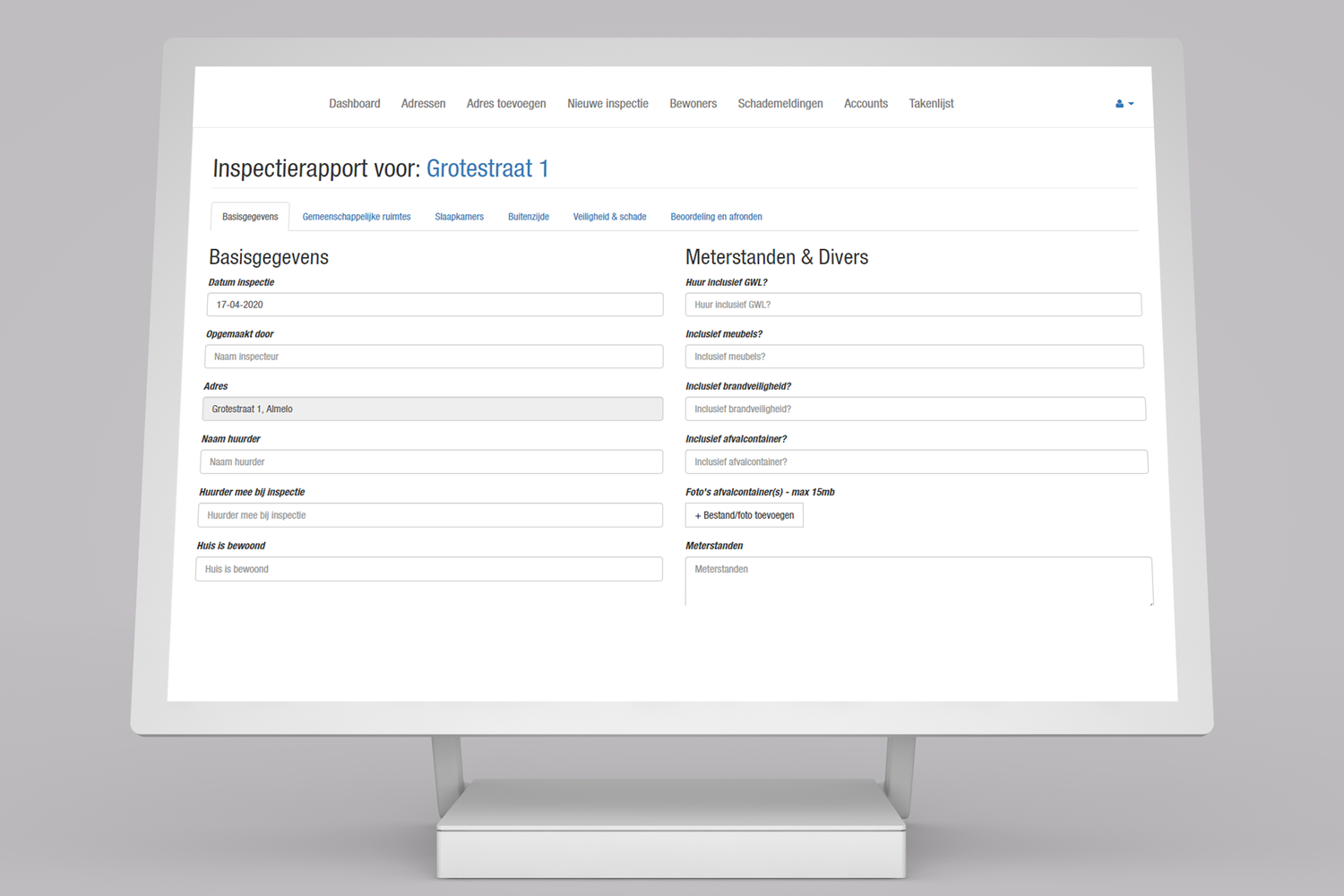This screenshot has width=1344, height=896.
Task: Click into the Meterstanden text area
Action: pos(918,581)
